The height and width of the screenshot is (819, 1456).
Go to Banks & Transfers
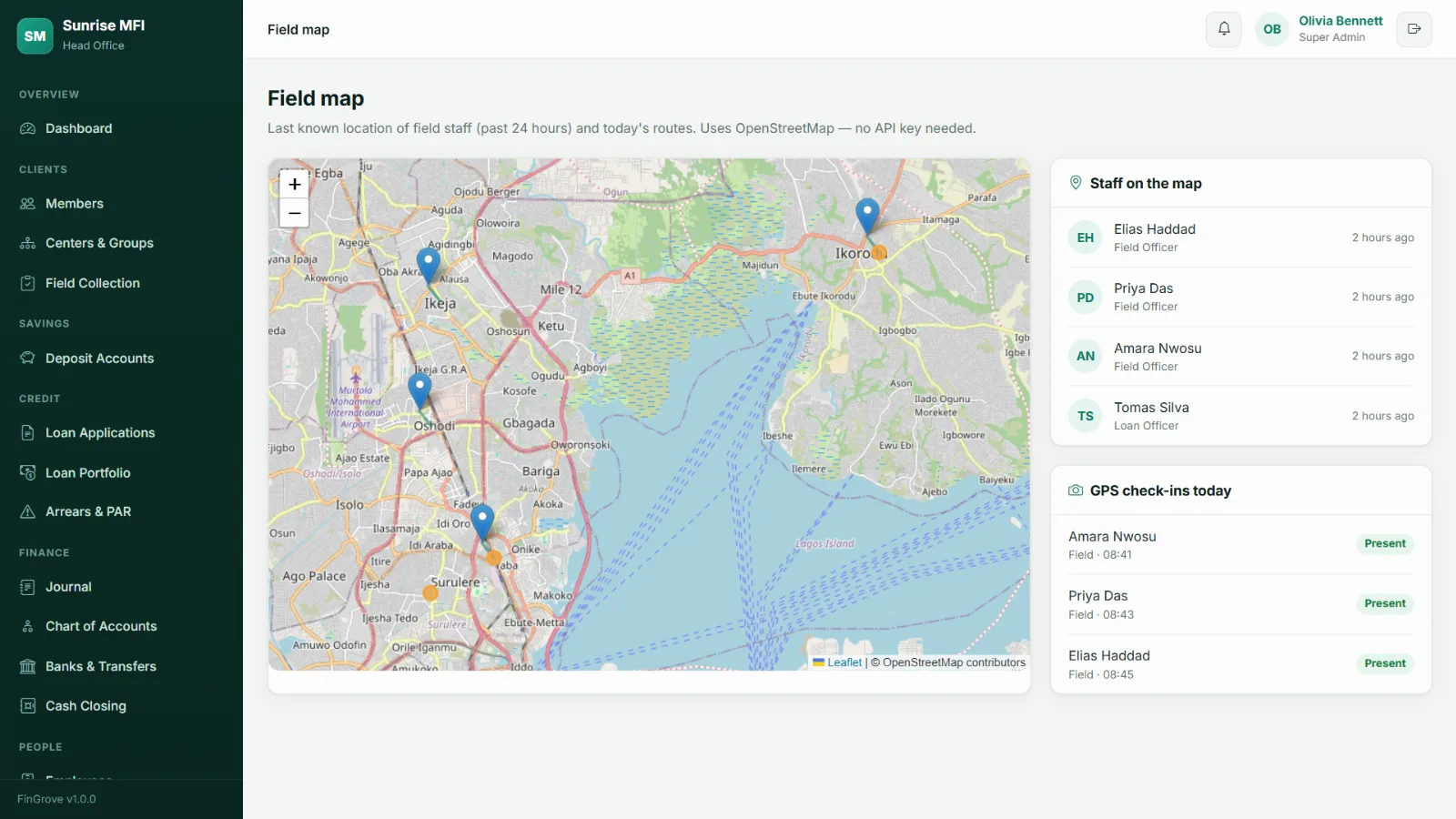121,666
